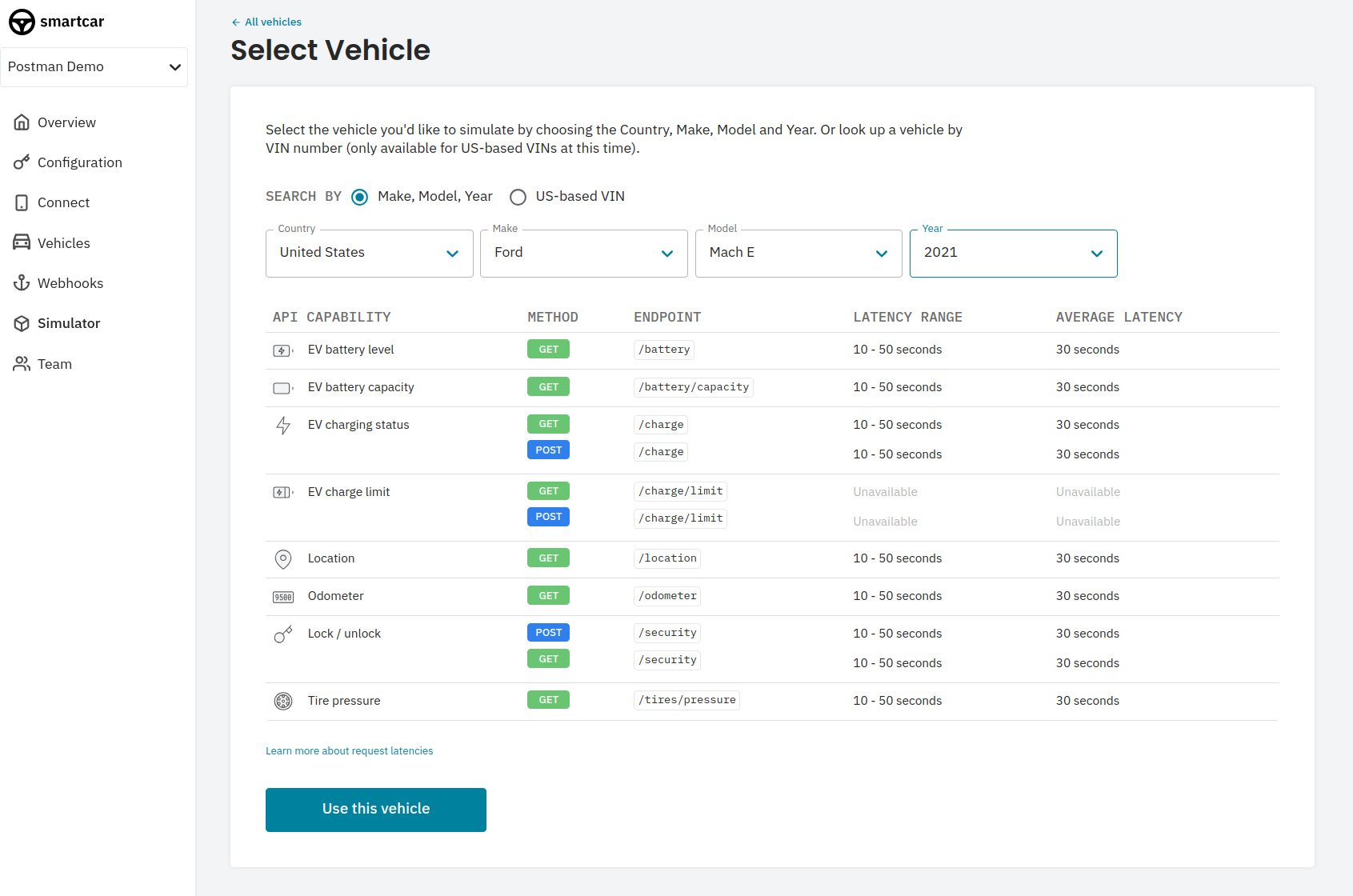The image size is (1353, 896).
Task: Click the smartcar brand name text
Action: [x=72, y=22]
